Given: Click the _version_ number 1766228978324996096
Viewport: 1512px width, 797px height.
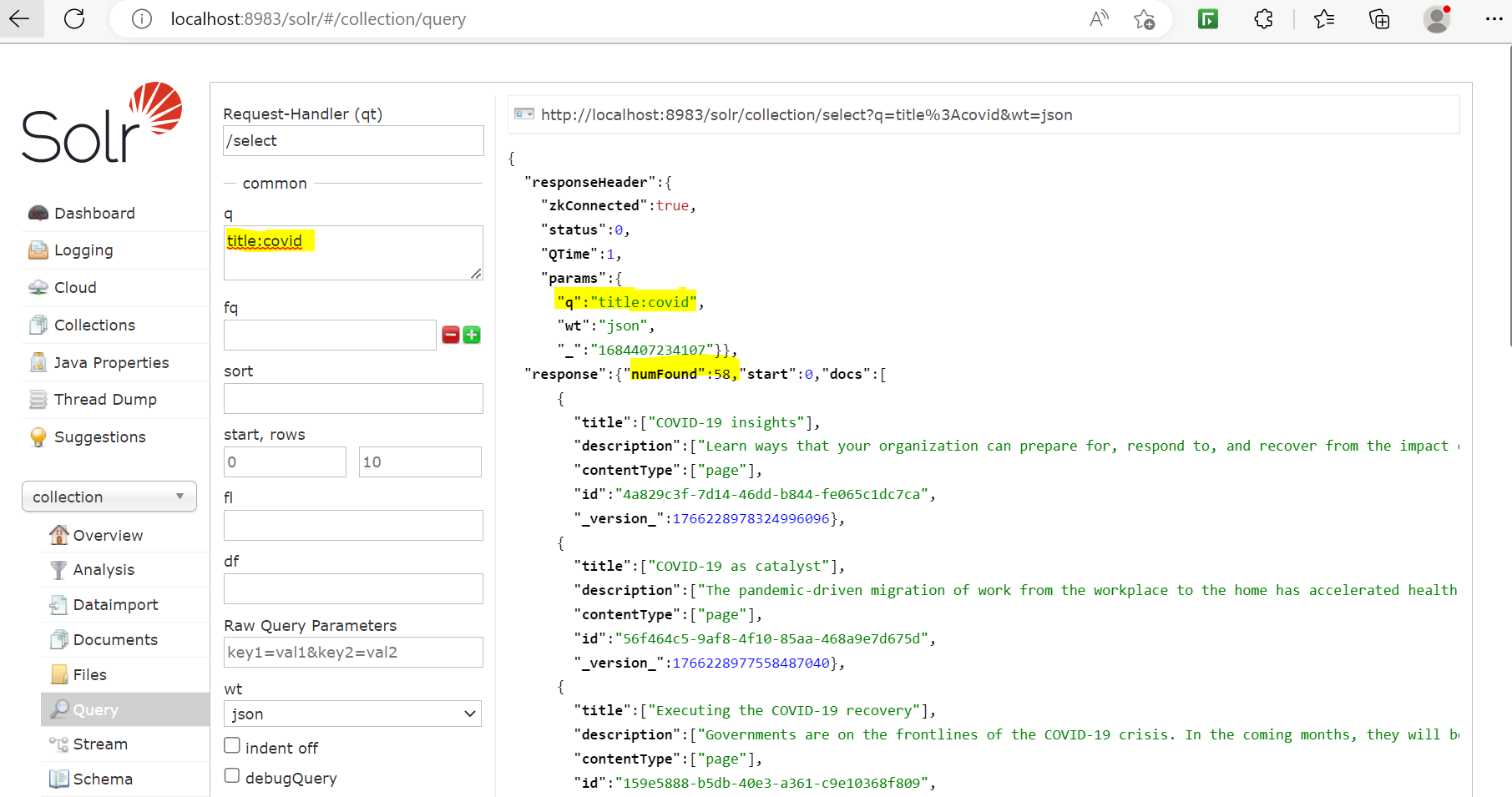Looking at the screenshot, I should pyautogui.click(x=751, y=518).
